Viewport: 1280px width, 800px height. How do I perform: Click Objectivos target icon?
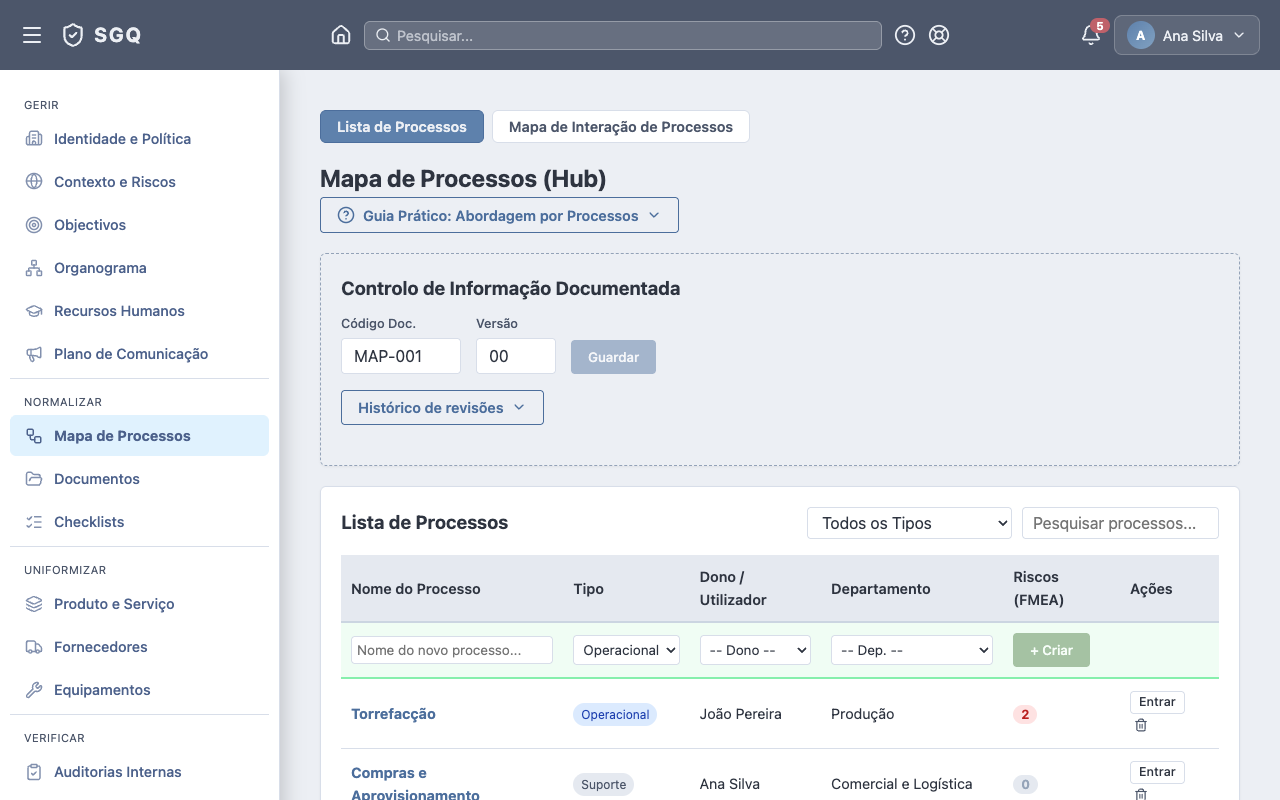[34, 225]
